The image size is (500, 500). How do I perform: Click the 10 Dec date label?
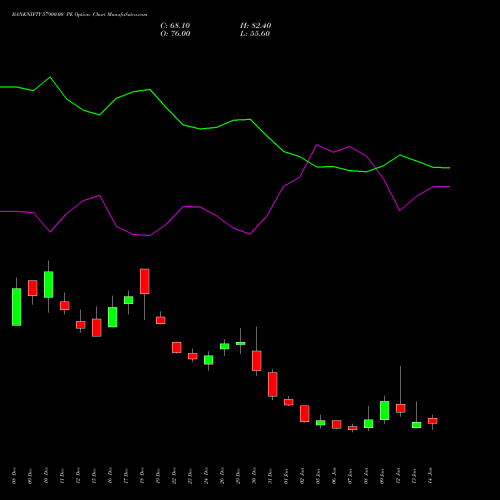pyautogui.click(x=46, y=476)
